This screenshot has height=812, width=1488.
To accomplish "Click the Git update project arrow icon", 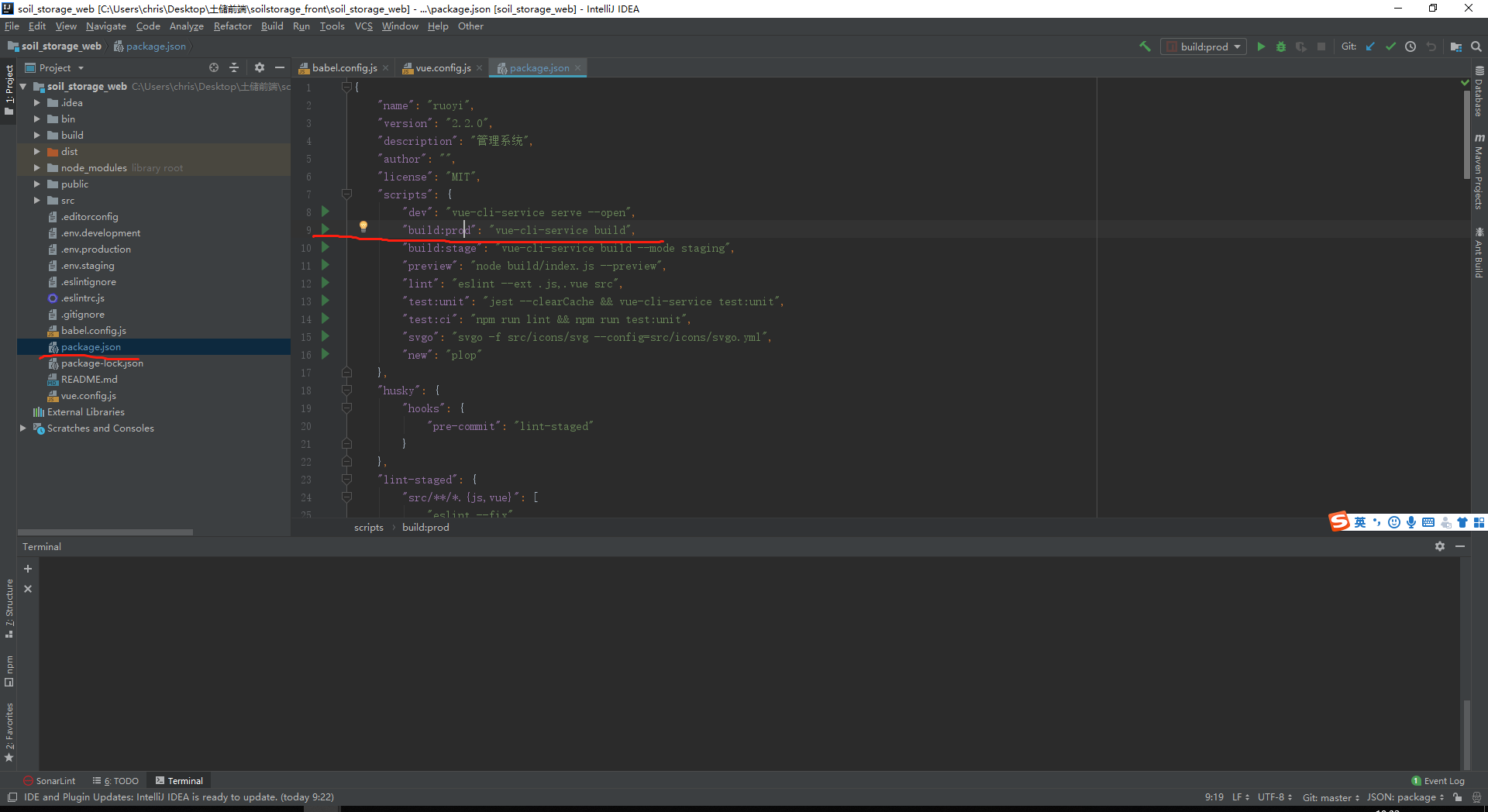I will 1370,46.
